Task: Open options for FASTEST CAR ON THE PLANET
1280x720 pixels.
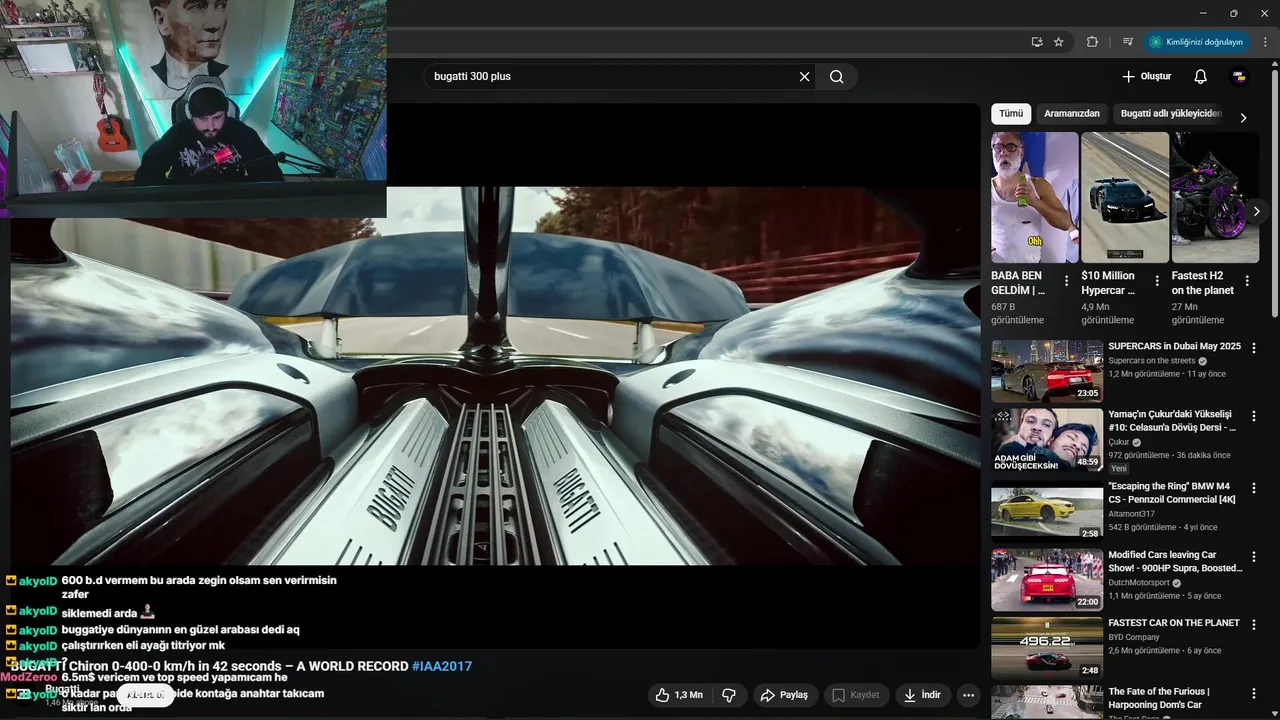Action: 1254,625
